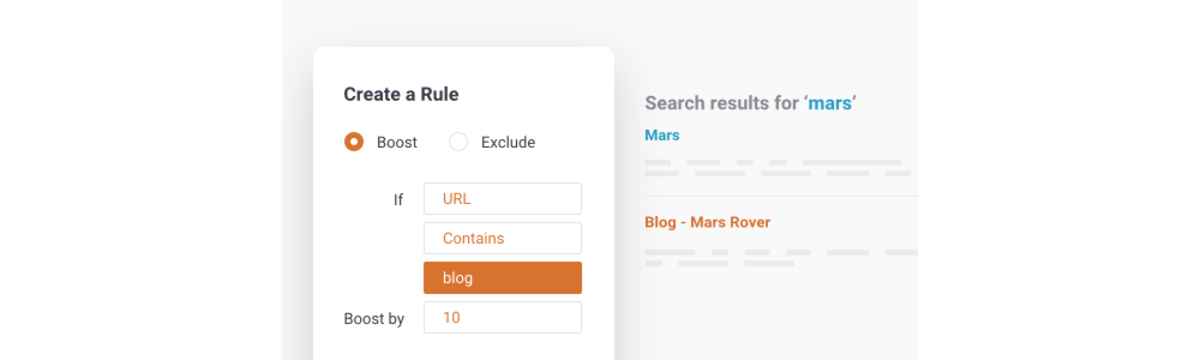The image size is (1200, 360).
Task: Click the Boost label text
Action: 397,142
